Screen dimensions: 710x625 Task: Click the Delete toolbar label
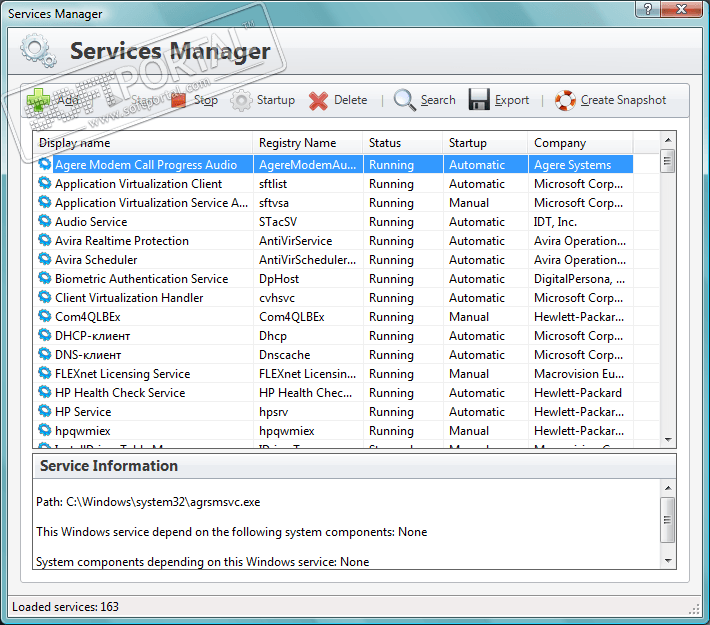click(x=350, y=100)
